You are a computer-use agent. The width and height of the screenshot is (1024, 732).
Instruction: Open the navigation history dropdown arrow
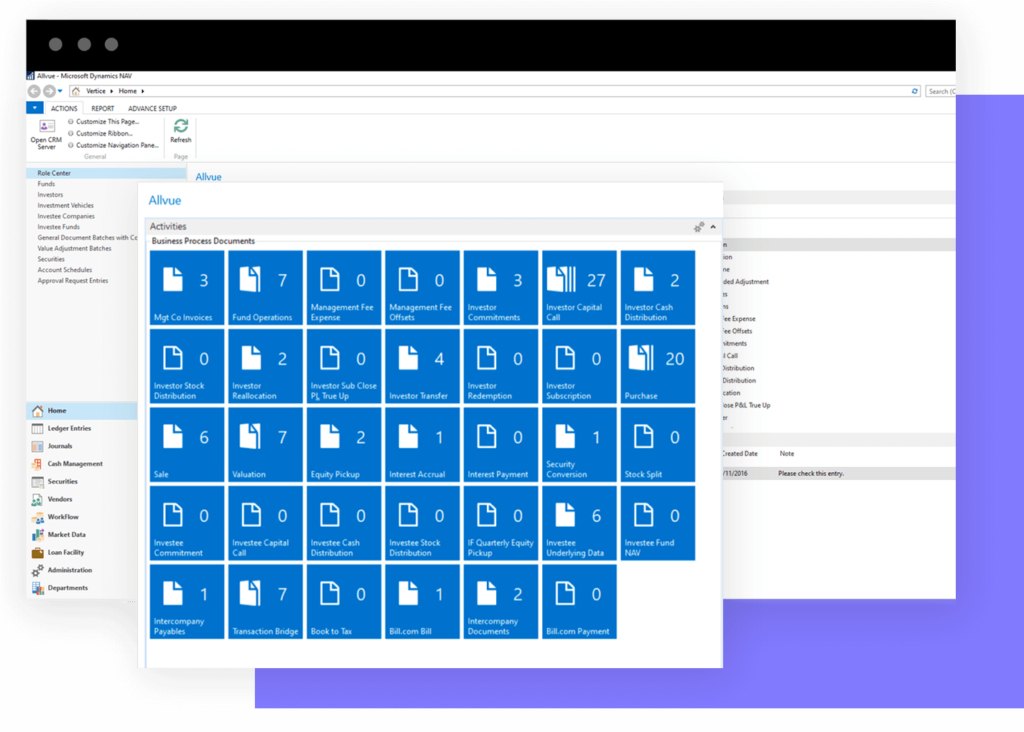pyautogui.click(x=60, y=91)
